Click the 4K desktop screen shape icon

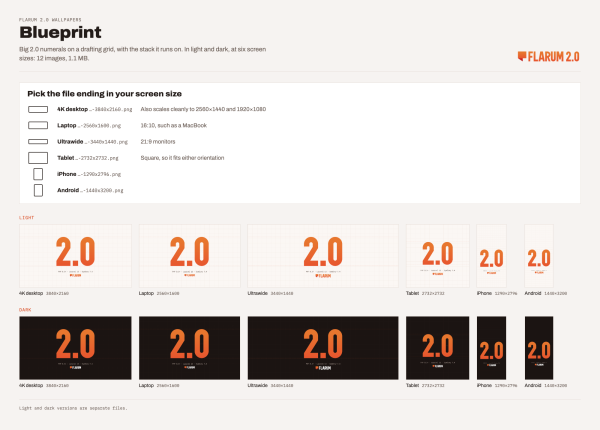[38, 109]
